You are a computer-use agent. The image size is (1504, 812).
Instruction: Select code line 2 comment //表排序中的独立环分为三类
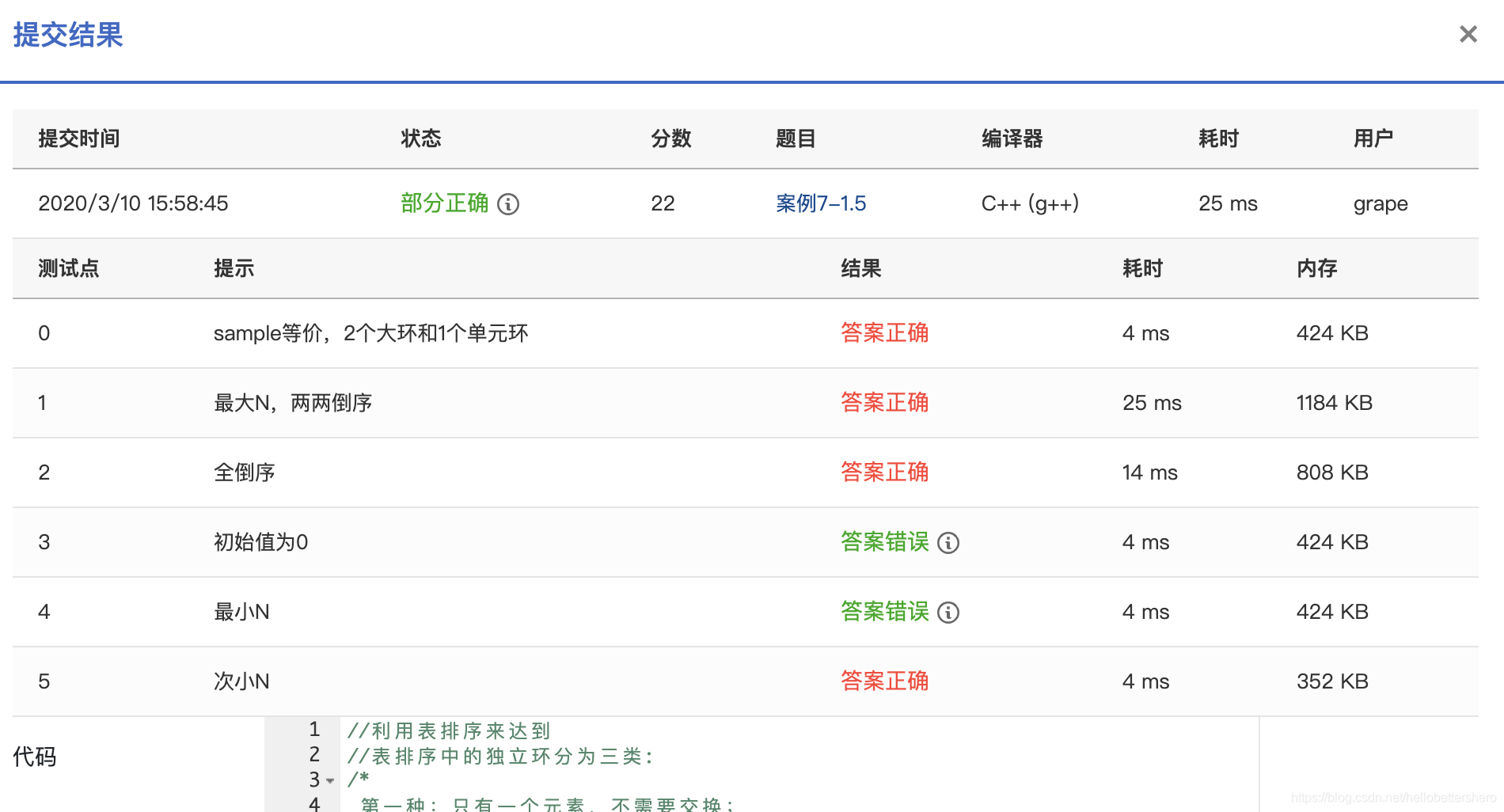500,756
